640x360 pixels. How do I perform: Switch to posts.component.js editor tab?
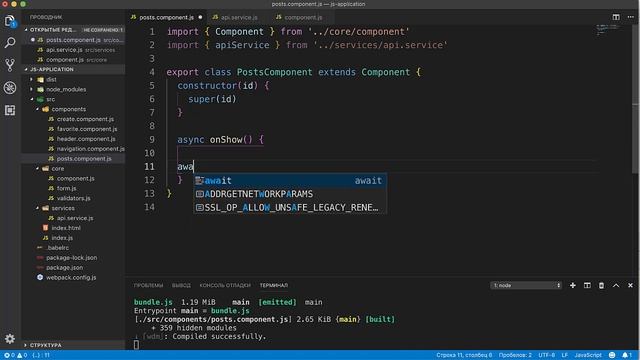[x=166, y=17]
